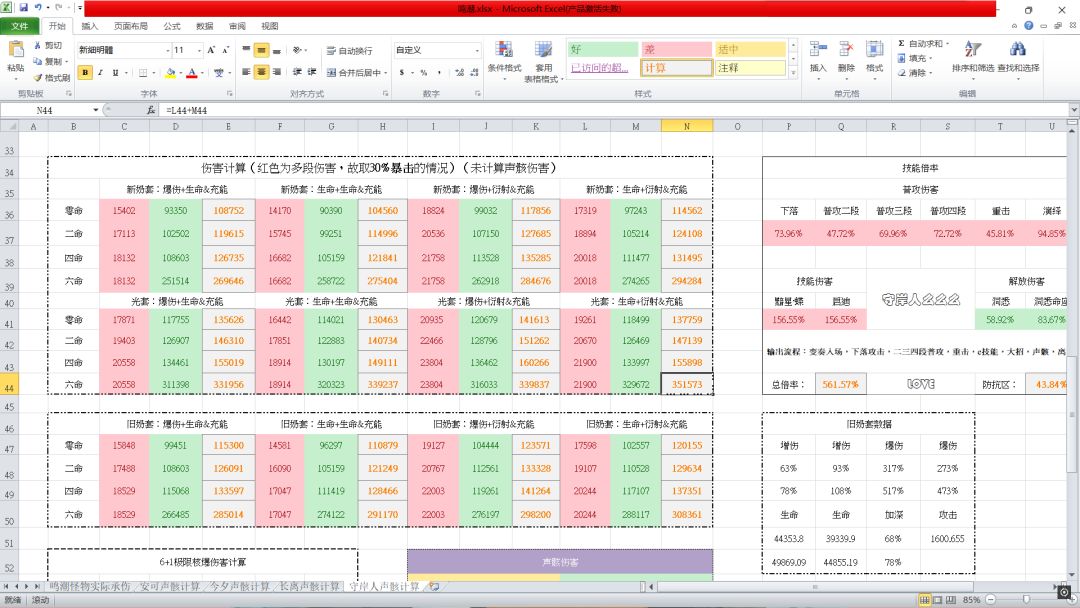The image size is (1080, 608).
Task: Click the Decrease Decimal icon
Action: click(x=475, y=72)
